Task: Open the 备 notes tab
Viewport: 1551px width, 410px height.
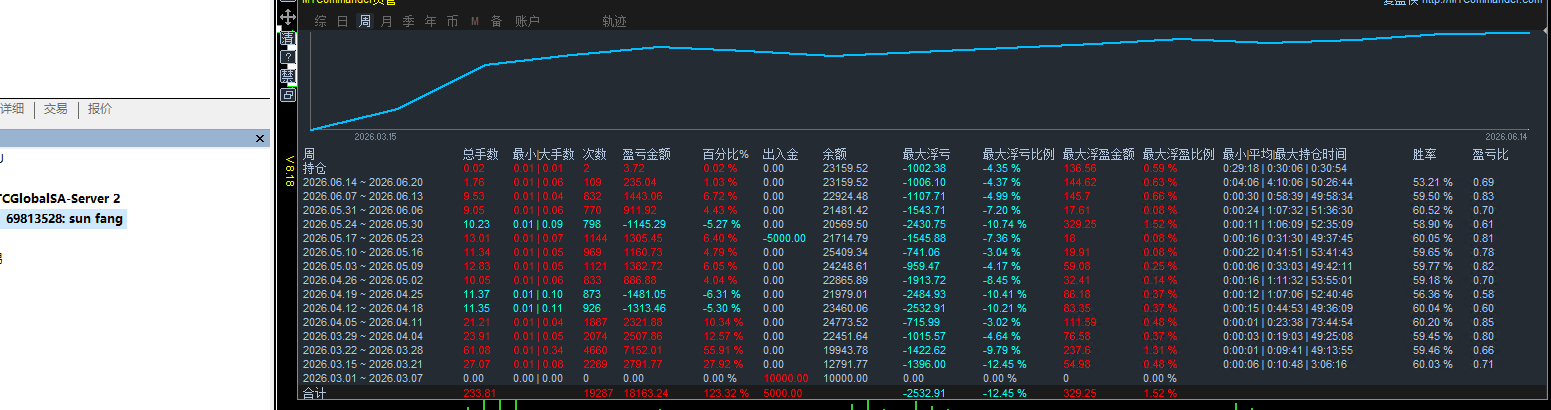Action: coord(496,21)
